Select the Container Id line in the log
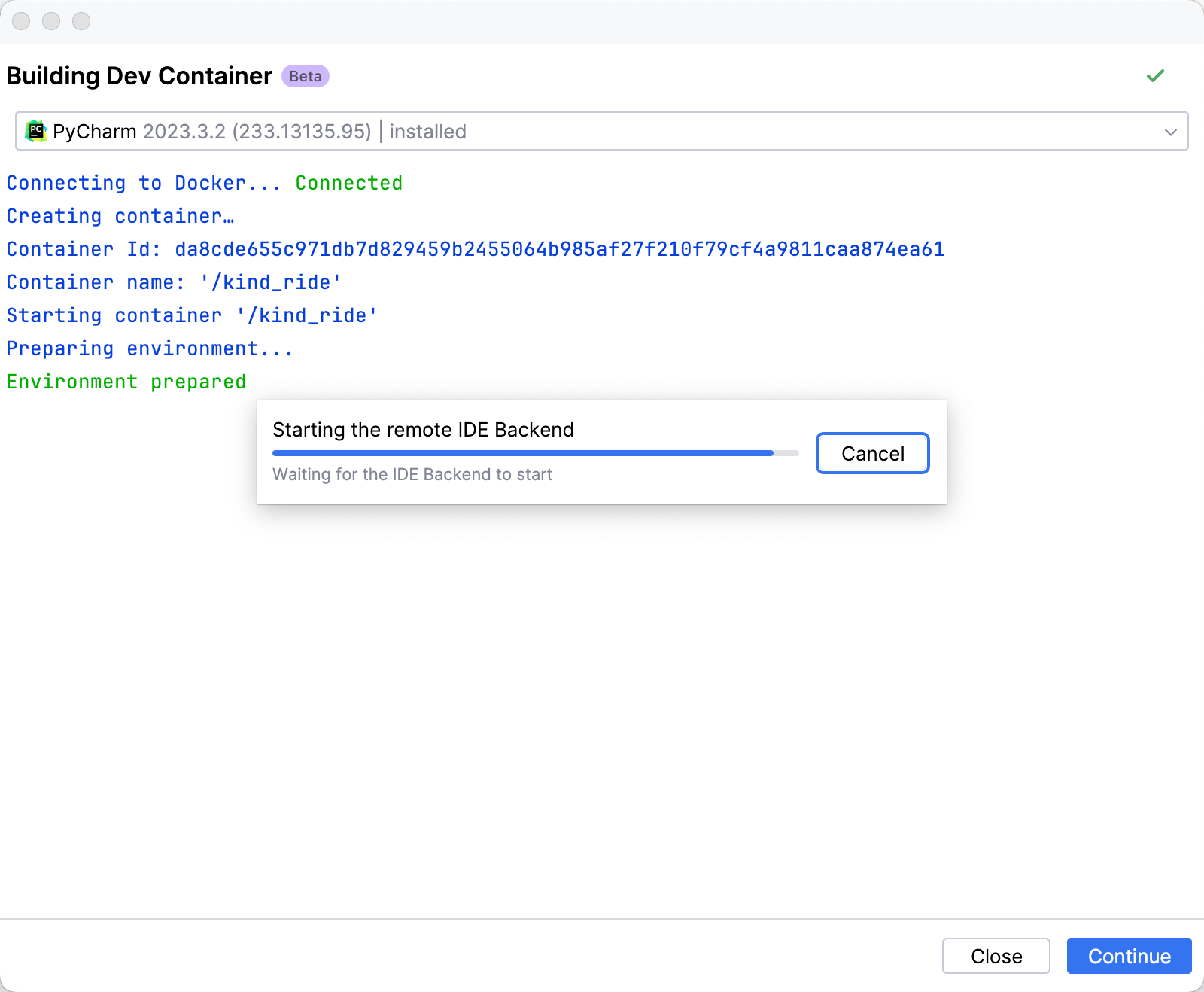Screen dimensions: 1204x992 point(474,249)
